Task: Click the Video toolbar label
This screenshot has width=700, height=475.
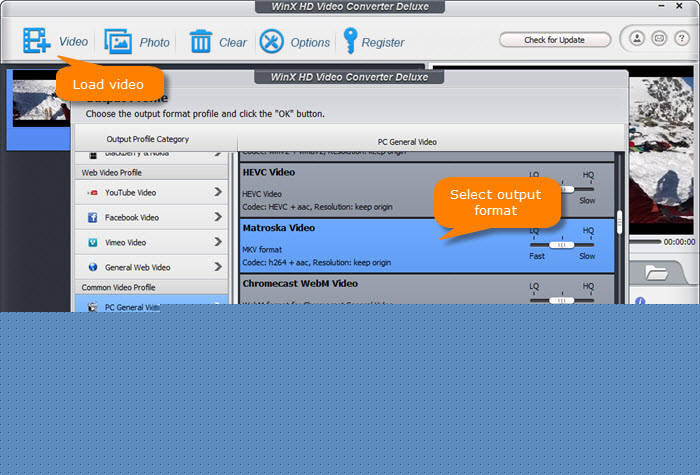Action: pos(74,42)
